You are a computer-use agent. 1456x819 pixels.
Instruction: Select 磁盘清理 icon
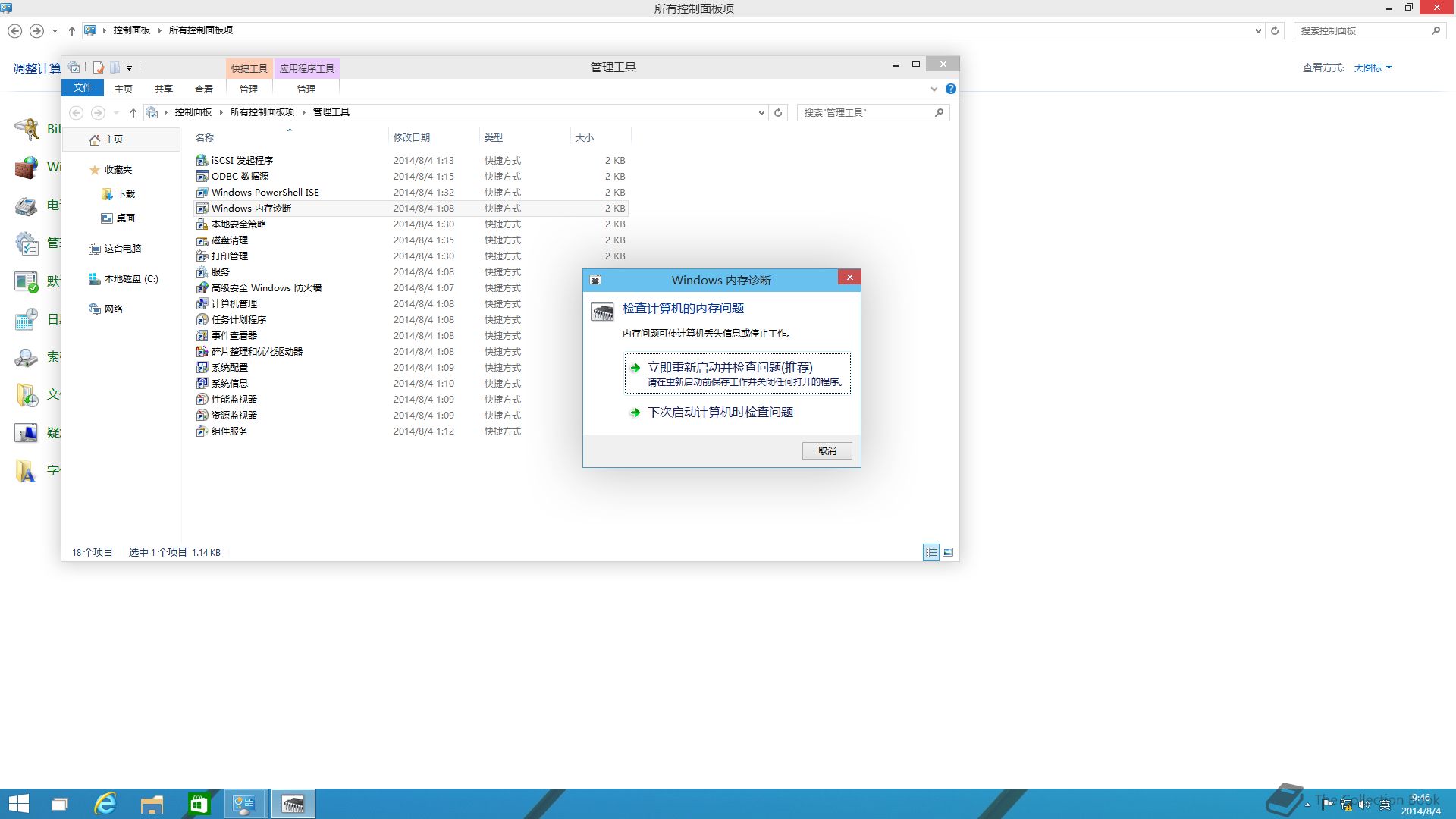[202, 240]
